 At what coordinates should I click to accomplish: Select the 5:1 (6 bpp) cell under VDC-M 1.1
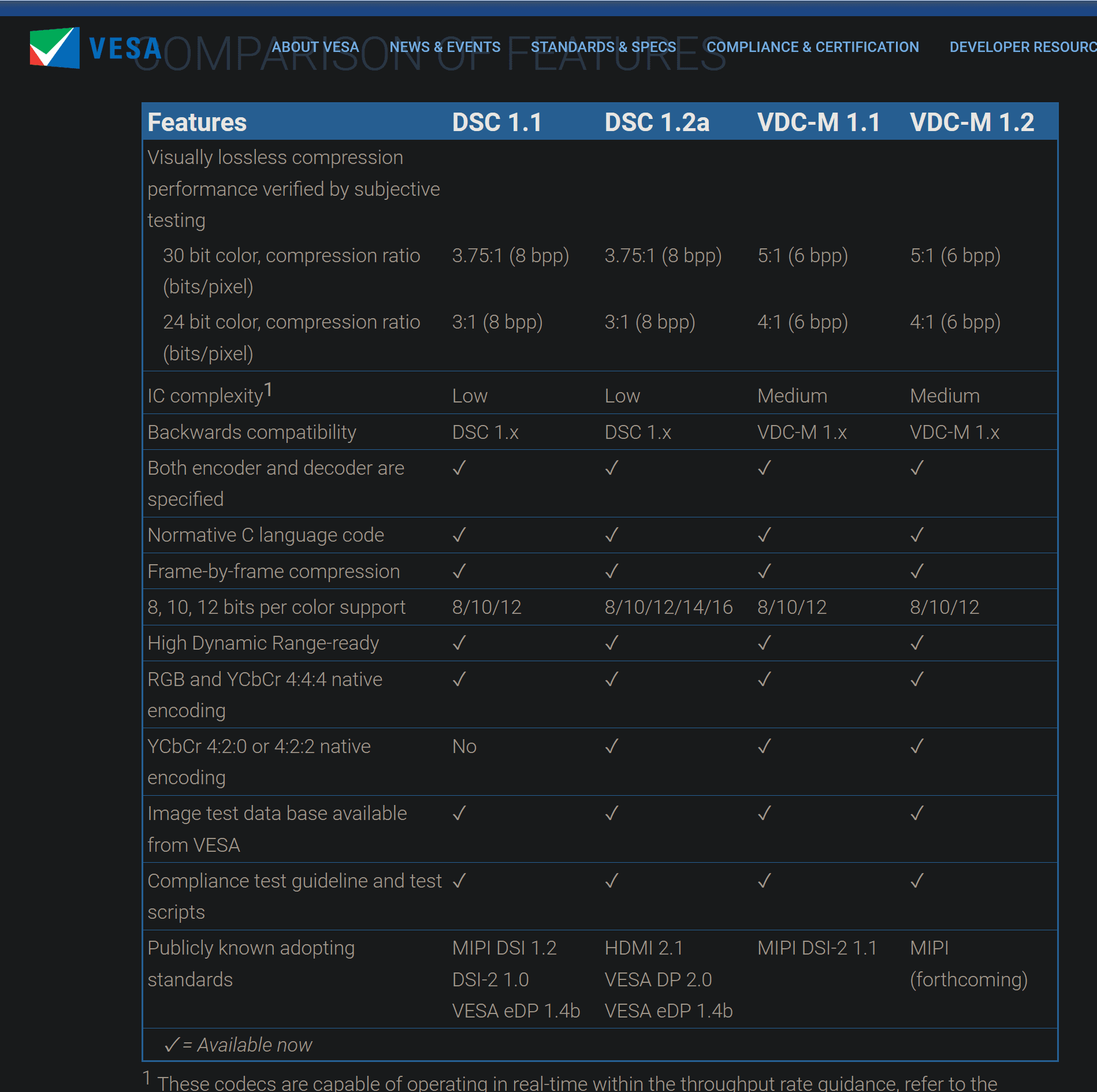pos(802,255)
